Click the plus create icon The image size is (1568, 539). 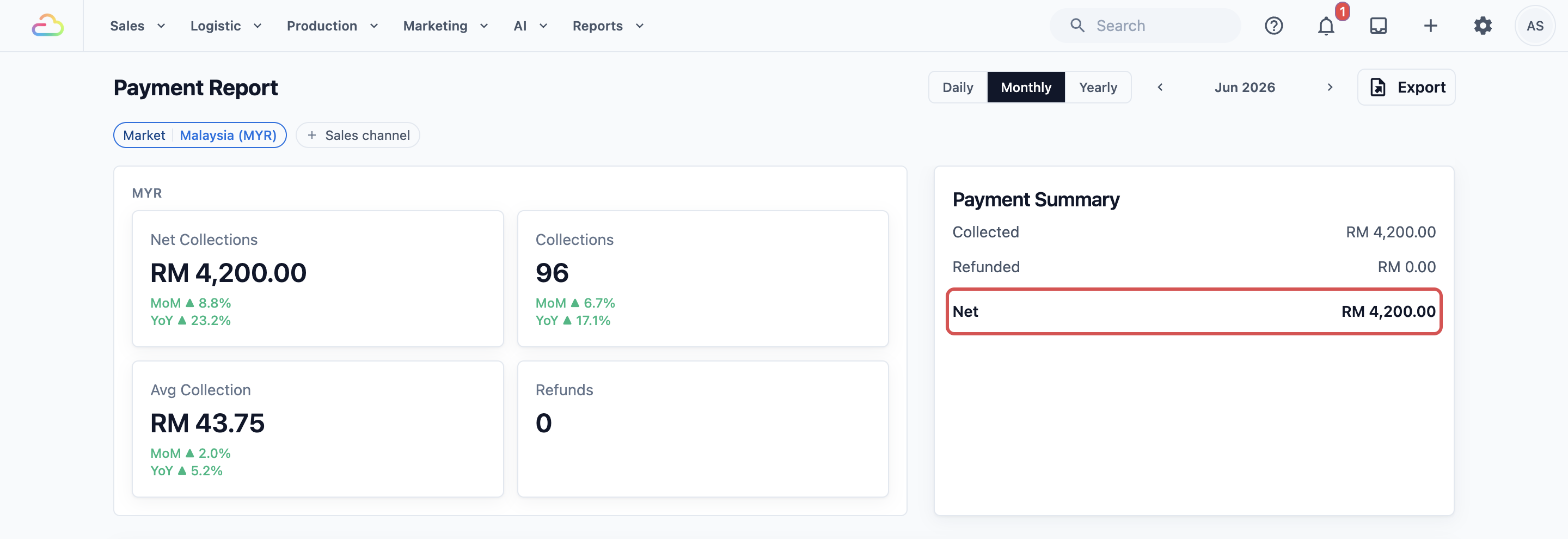[x=1430, y=26]
